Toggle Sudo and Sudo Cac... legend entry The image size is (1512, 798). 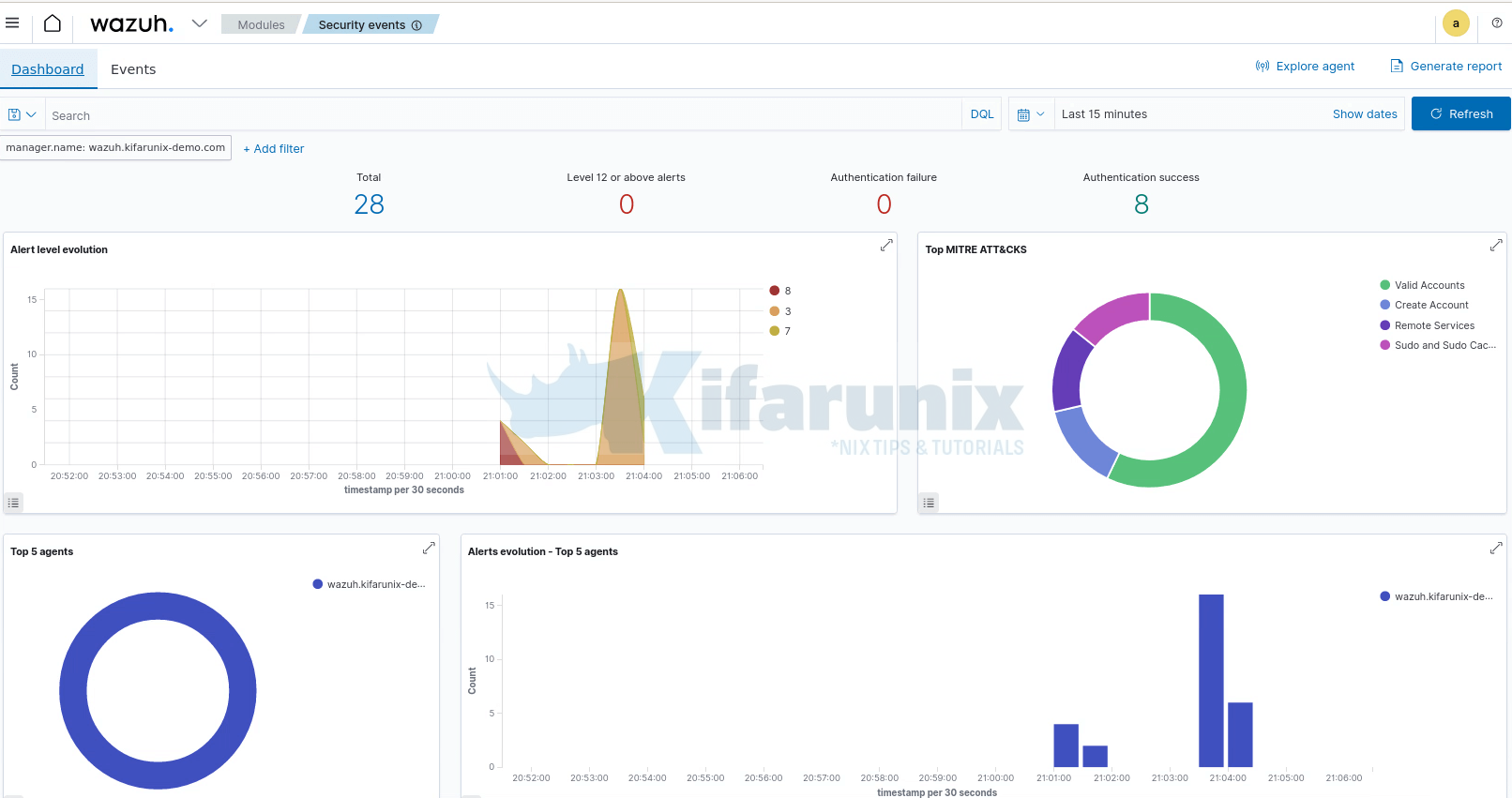click(x=1438, y=345)
